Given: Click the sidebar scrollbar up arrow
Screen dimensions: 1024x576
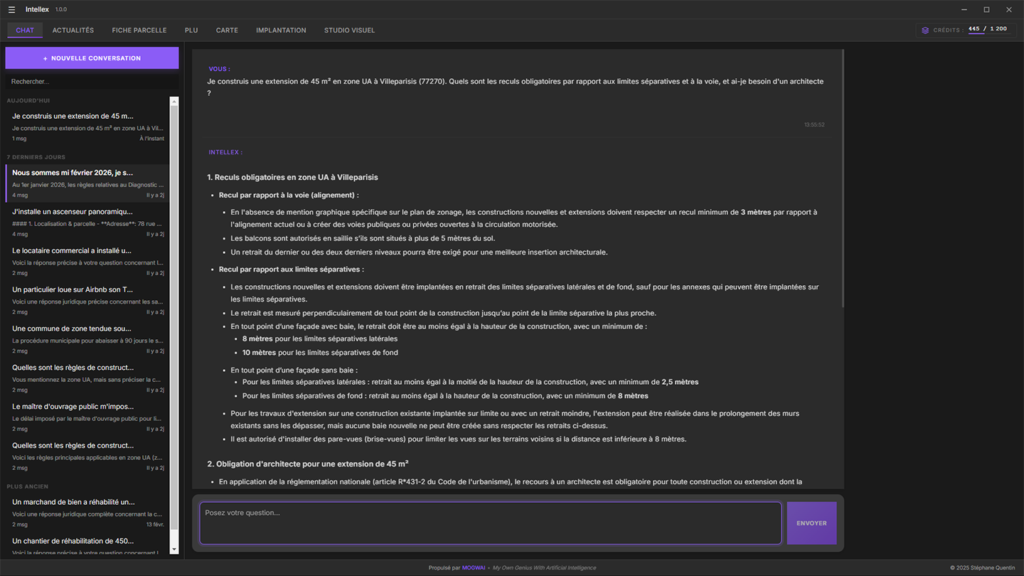Looking at the screenshot, I should (174, 102).
